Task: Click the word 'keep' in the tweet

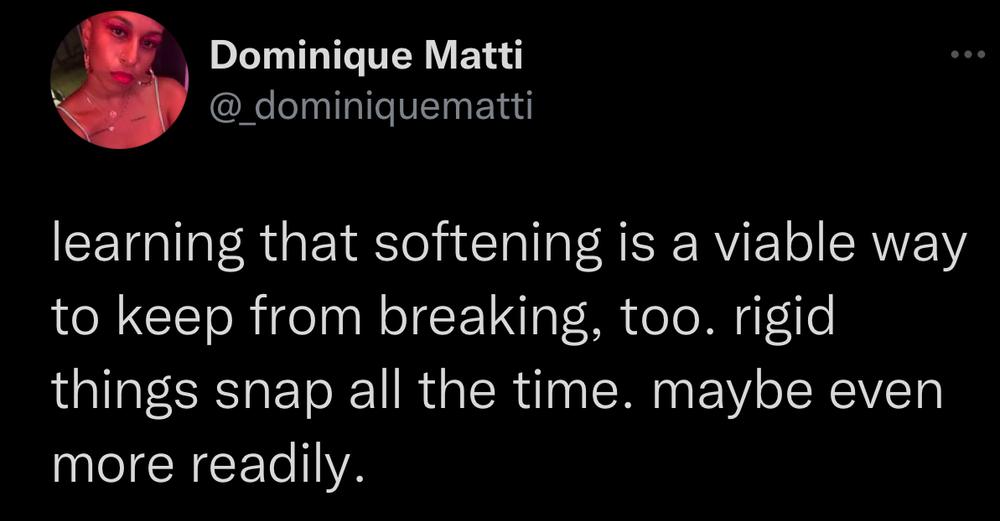Action: pos(174,320)
